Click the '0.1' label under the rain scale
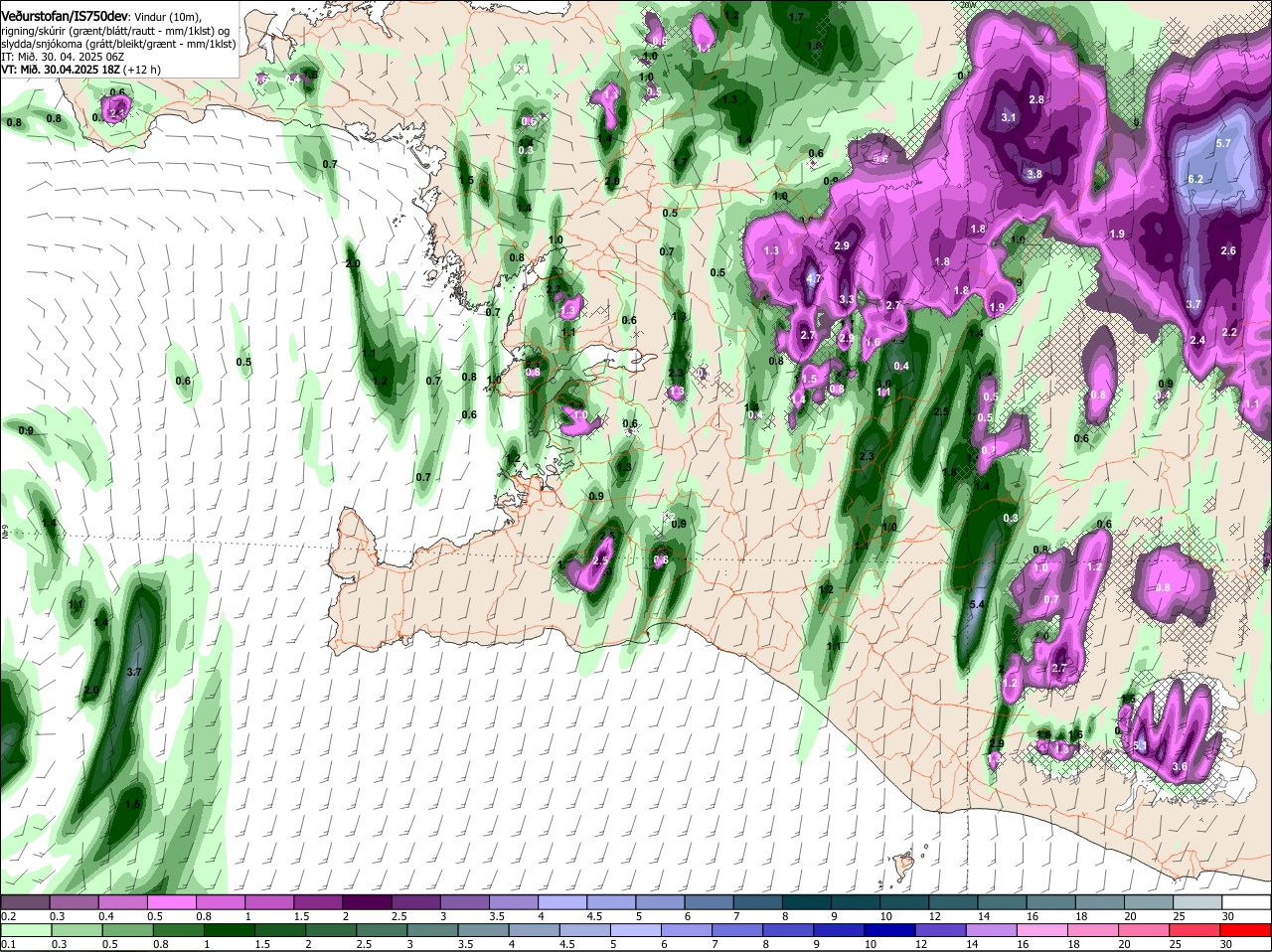The width and height of the screenshot is (1272, 952). click(8, 945)
